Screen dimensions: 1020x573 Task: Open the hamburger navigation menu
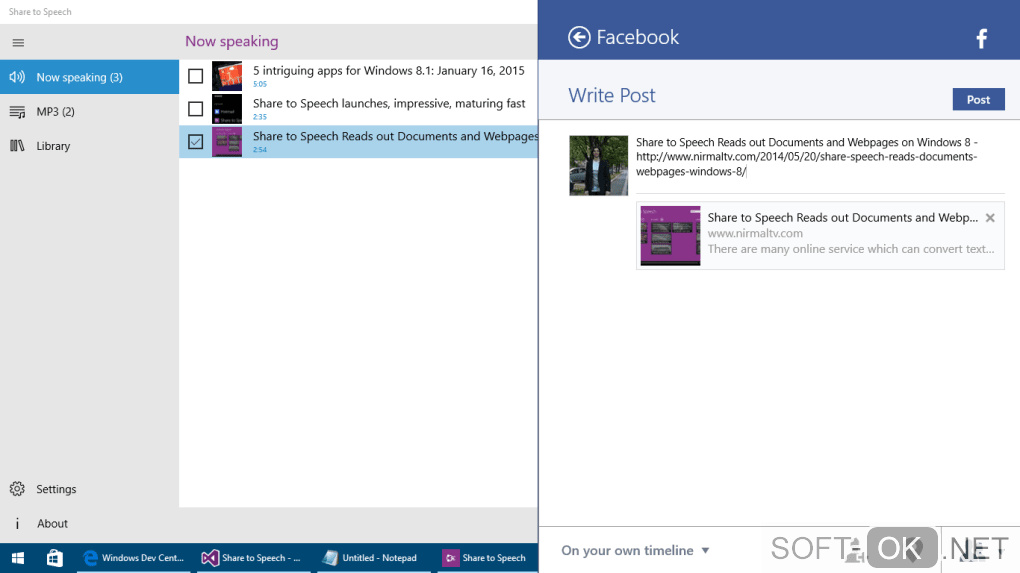[18, 43]
